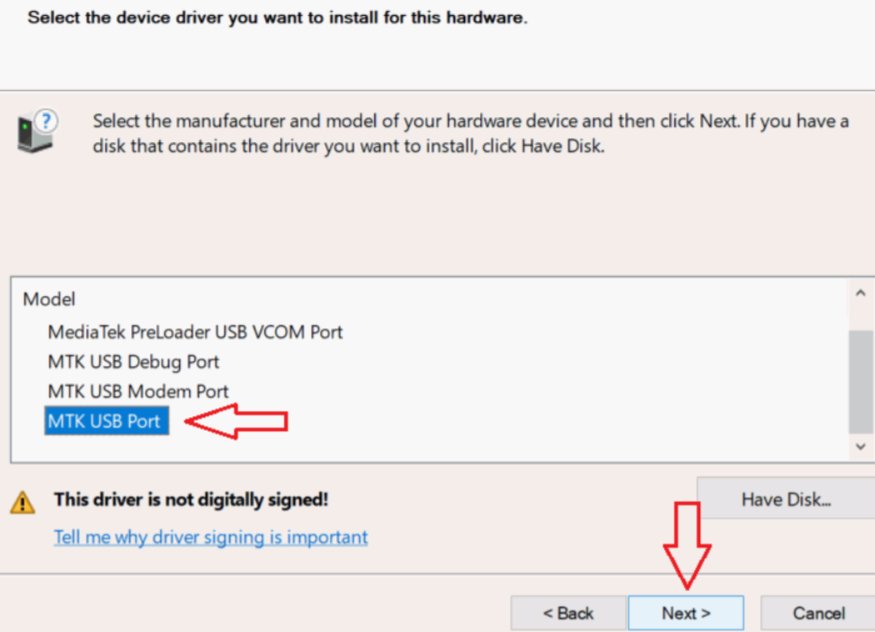
Task: Select the highlighted MTK USB Port entry
Action: point(107,421)
